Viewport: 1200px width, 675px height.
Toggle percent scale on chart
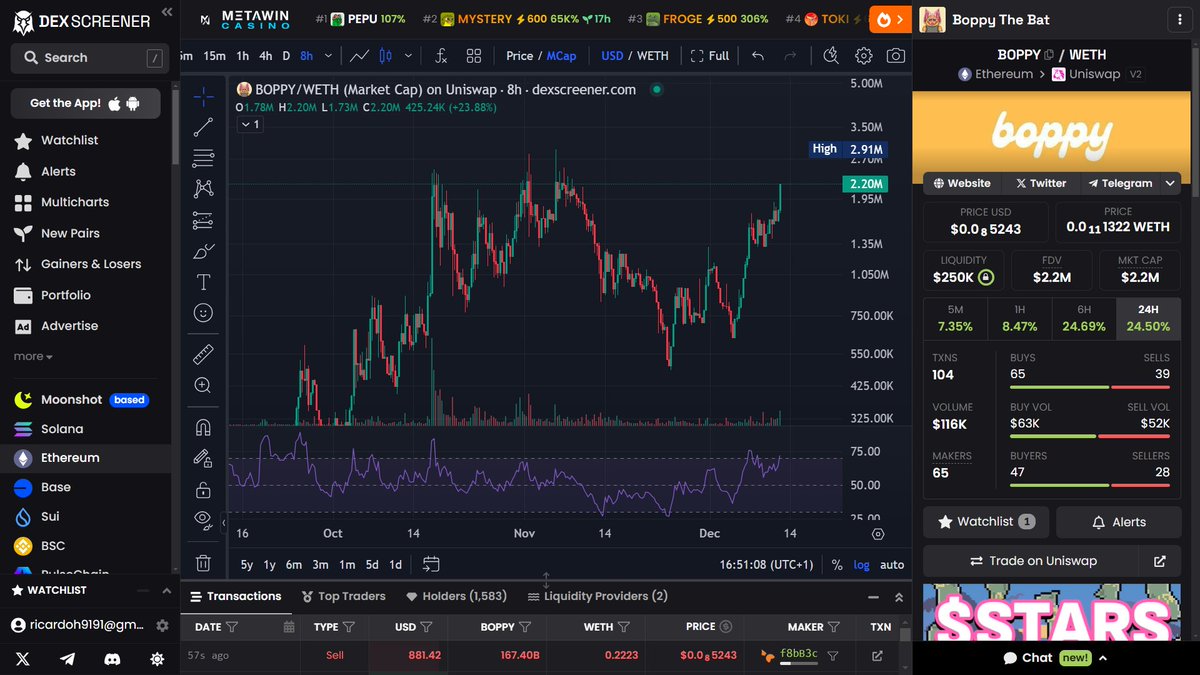pyautogui.click(x=837, y=565)
